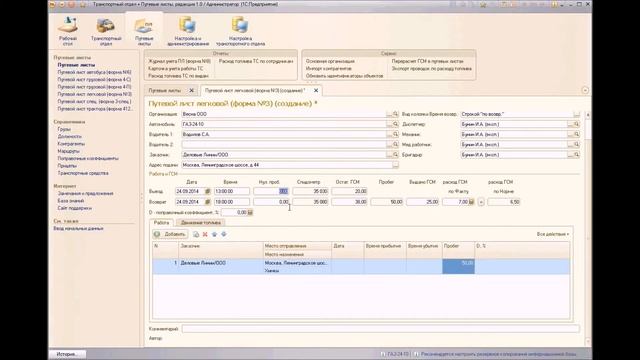Delete selected row with red X icon
640x360 pixels.
205,234
